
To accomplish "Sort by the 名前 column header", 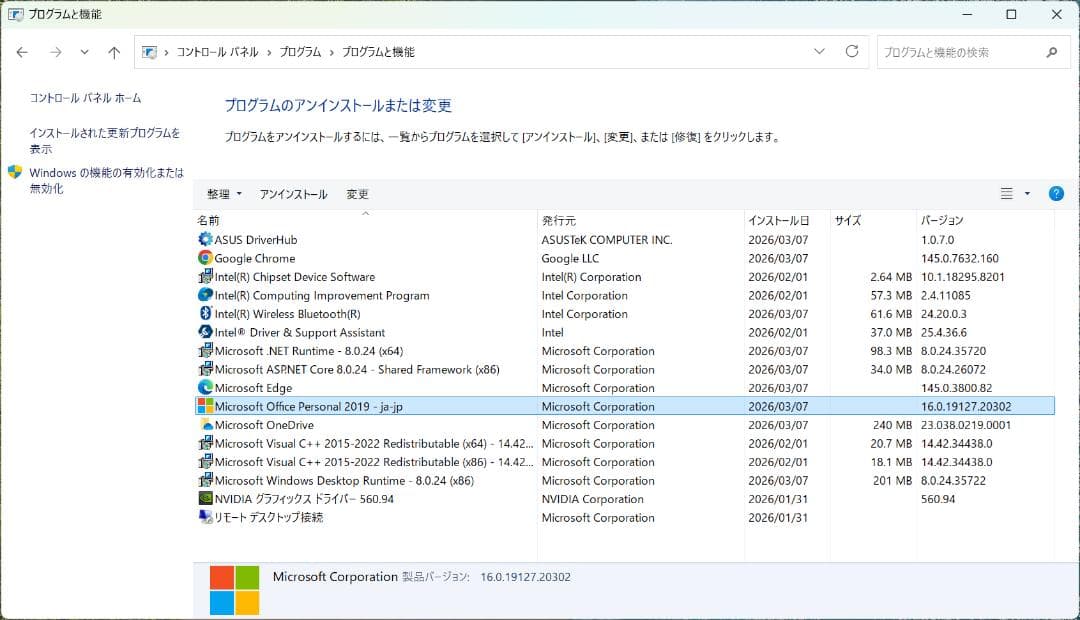I will pos(366,220).
